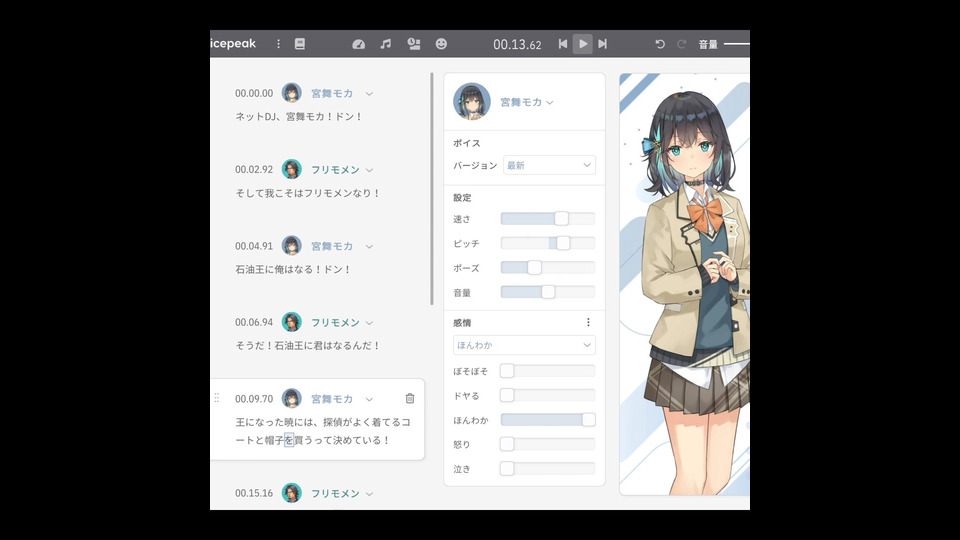Screen dimensions: 960x540
Task: Select the text そして我こそはフリモメンなり!
Action: pyautogui.click(x=307, y=193)
